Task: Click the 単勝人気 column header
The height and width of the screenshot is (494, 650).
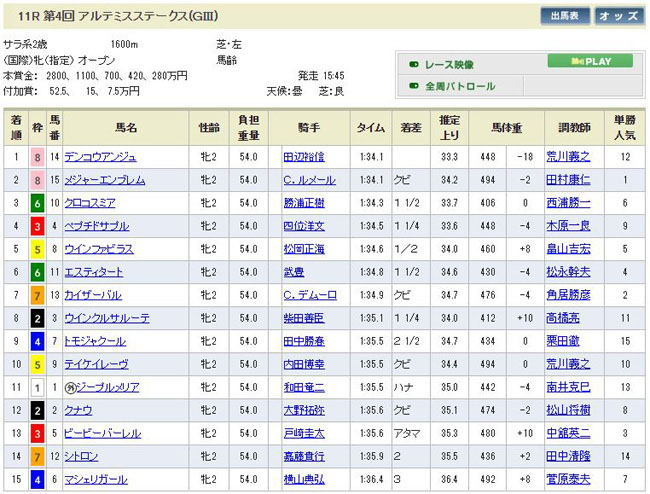Action: pos(625,128)
